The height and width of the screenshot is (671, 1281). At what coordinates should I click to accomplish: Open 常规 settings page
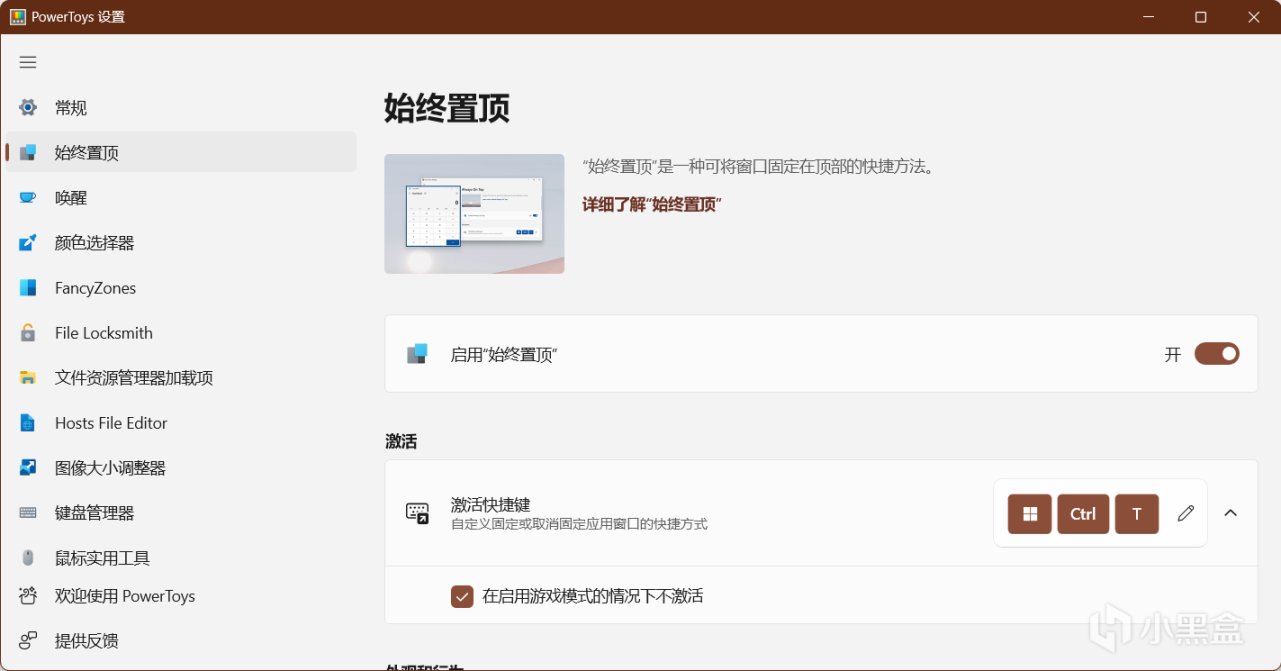(x=181, y=108)
